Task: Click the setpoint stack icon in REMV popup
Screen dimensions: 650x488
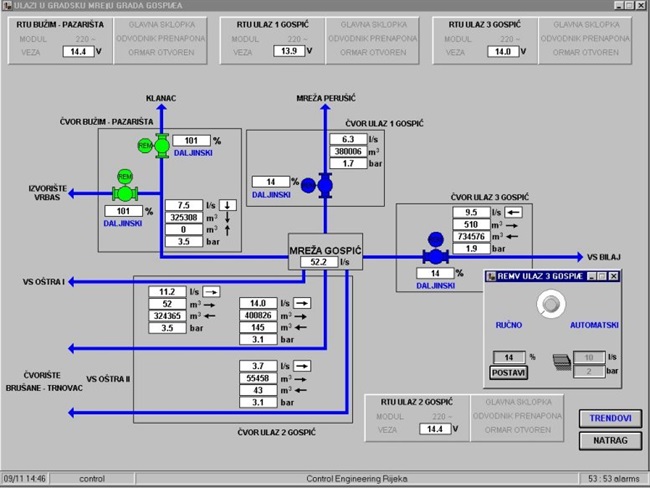Action: 562,362
